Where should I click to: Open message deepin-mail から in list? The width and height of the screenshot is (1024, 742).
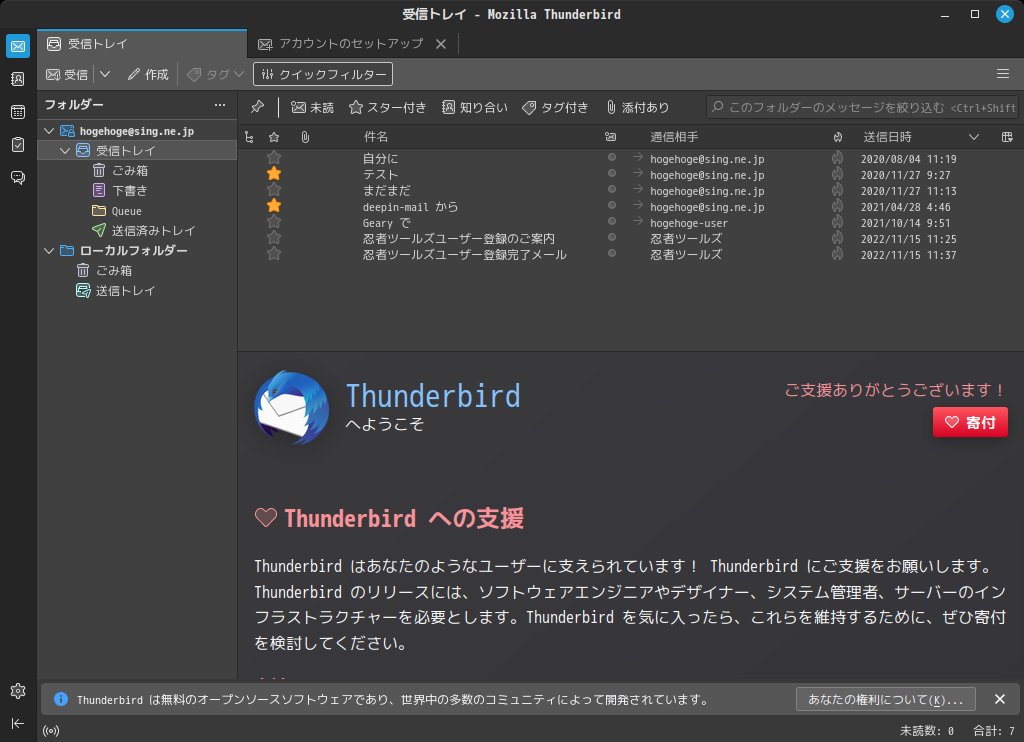pos(410,207)
